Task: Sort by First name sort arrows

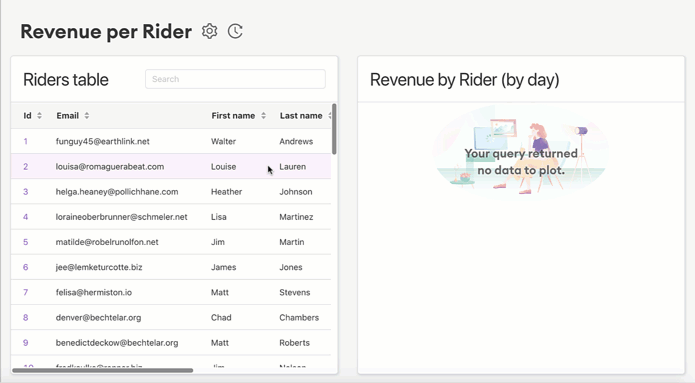Action: click(x=263, y=116)
